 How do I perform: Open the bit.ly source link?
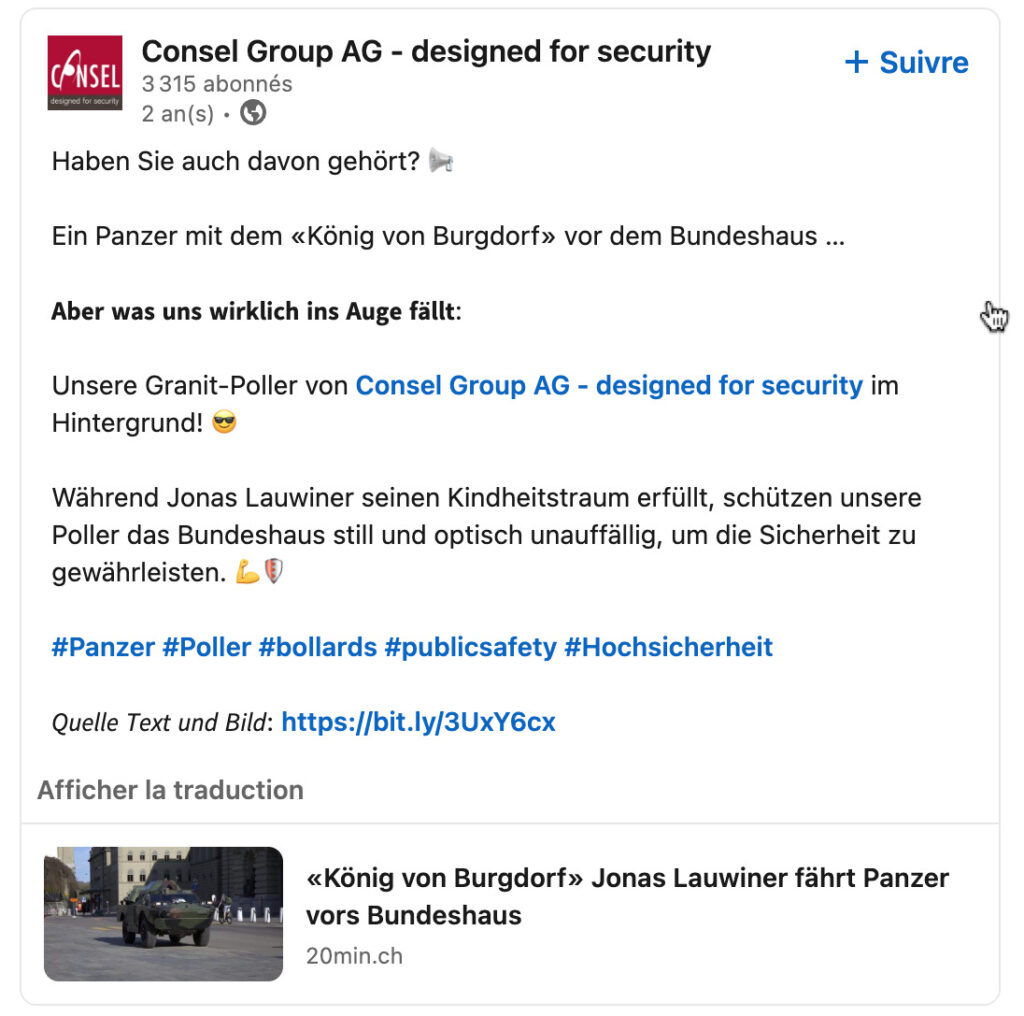coord(418,722)
